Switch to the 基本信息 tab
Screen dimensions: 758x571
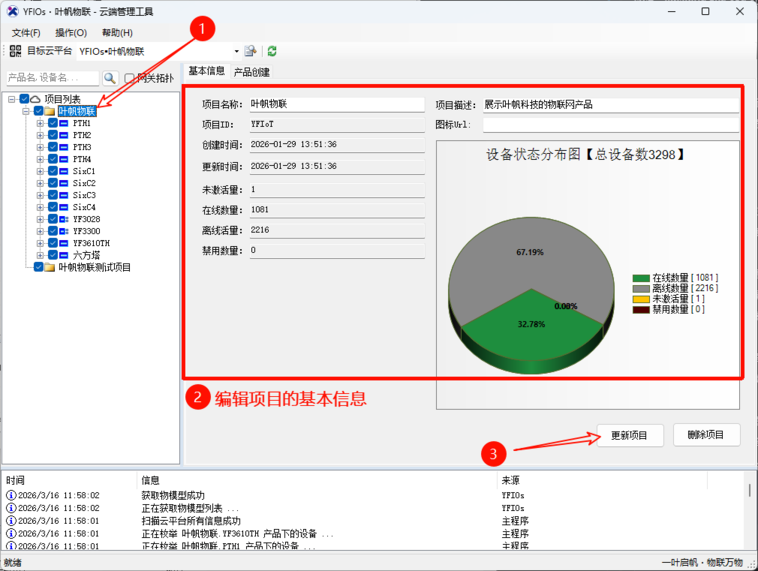coord(206,71)
